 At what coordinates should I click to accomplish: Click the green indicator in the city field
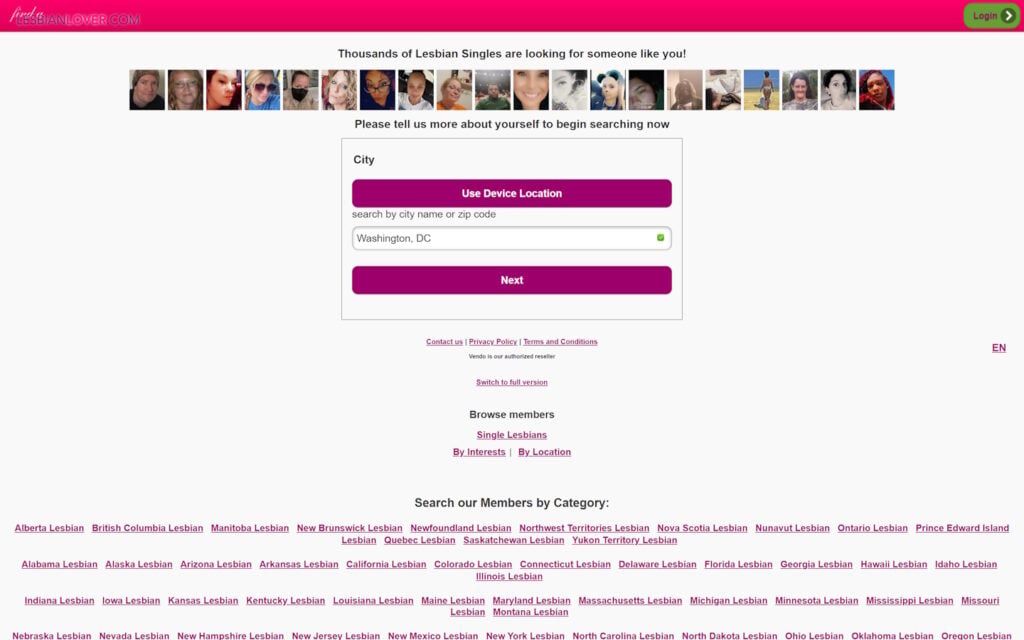pos(660,238)
